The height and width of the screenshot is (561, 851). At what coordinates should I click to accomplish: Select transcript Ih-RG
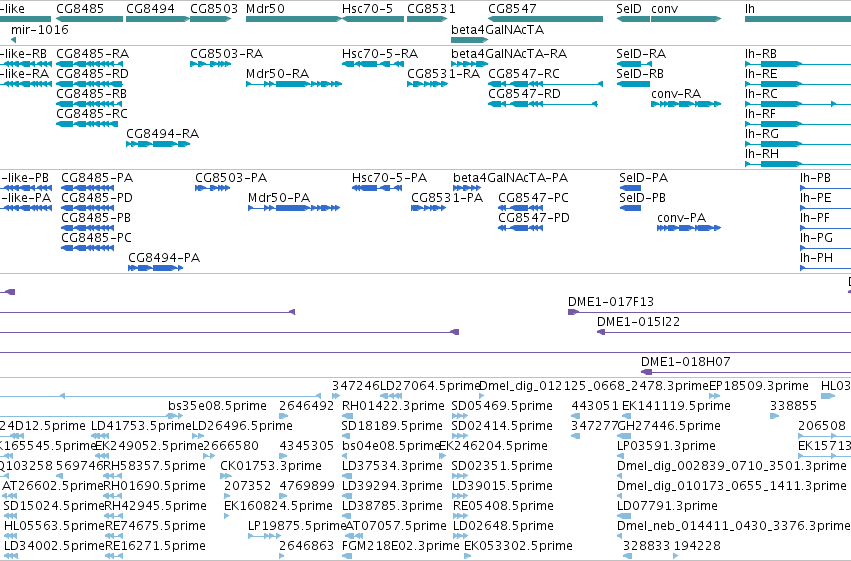click(x=798, y=144)
